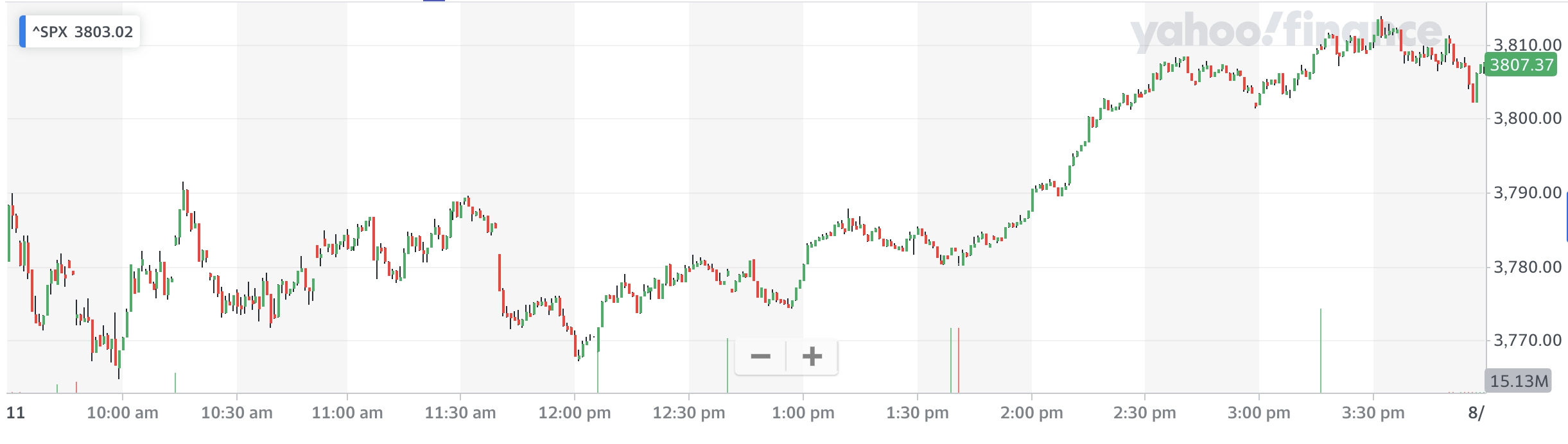Click the tallest green volume bar after 3:00 pm
The image size is (1568, 444).
click(x=1321, y=351)
